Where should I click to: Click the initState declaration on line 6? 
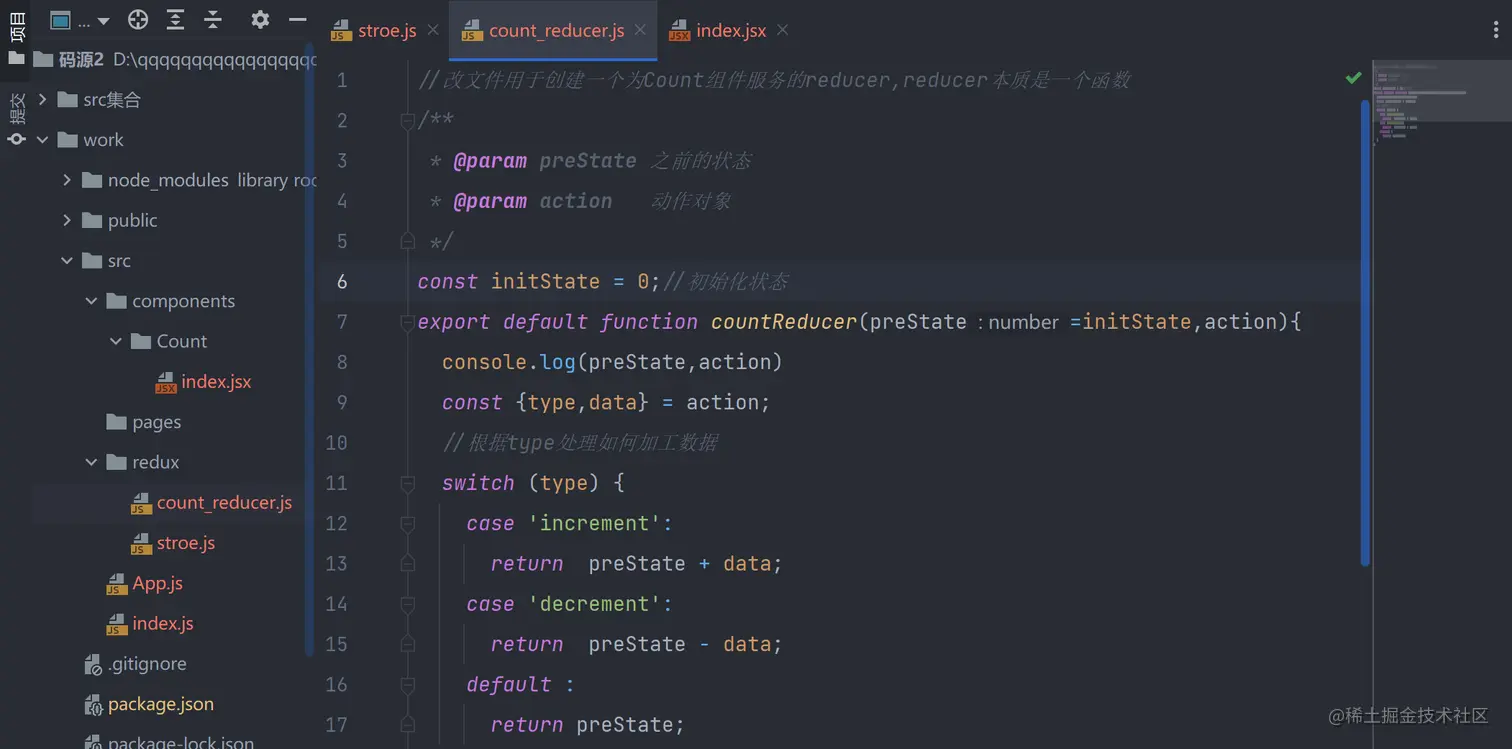coord(545,281)
